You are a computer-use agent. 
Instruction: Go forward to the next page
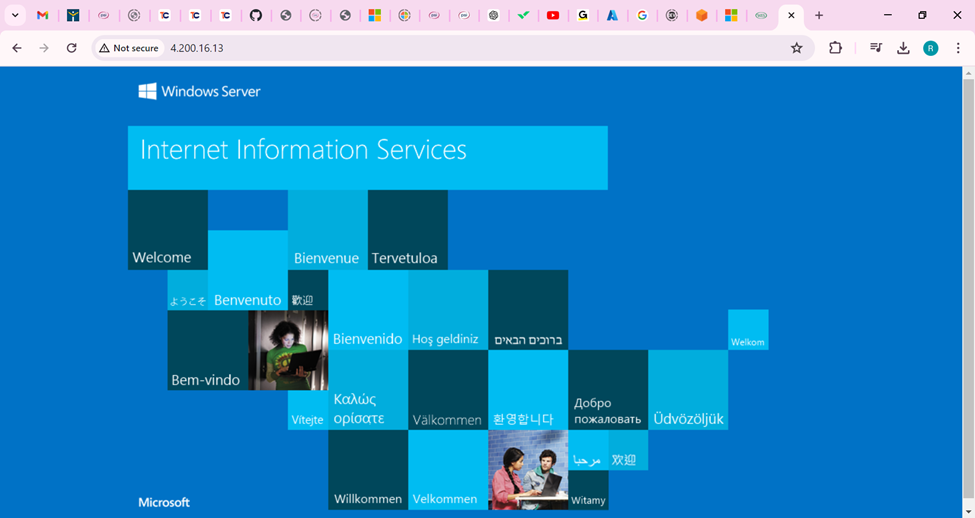coord(44,48)
